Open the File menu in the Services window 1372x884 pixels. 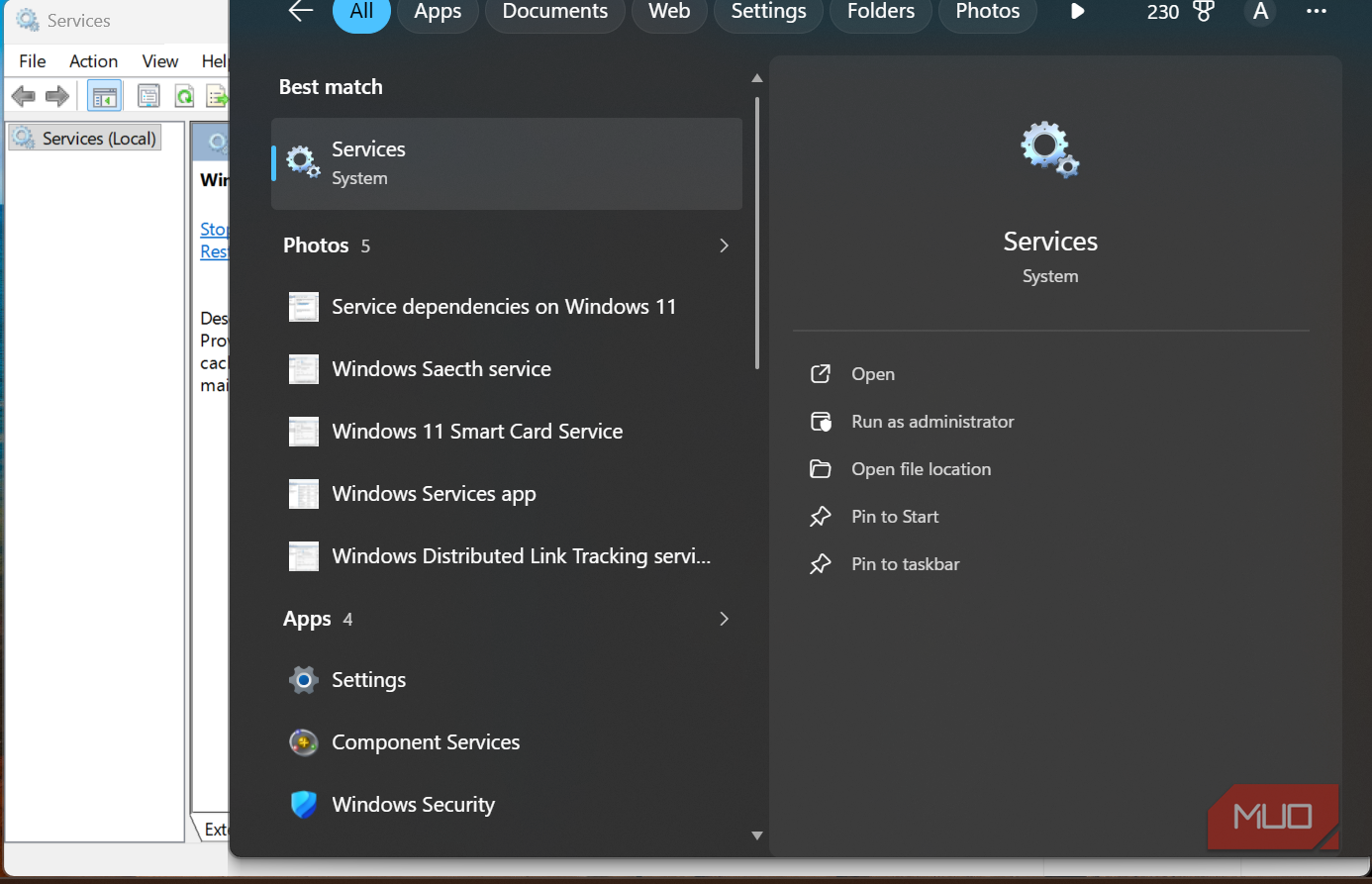pyautogui.click(x=33, y=61)
